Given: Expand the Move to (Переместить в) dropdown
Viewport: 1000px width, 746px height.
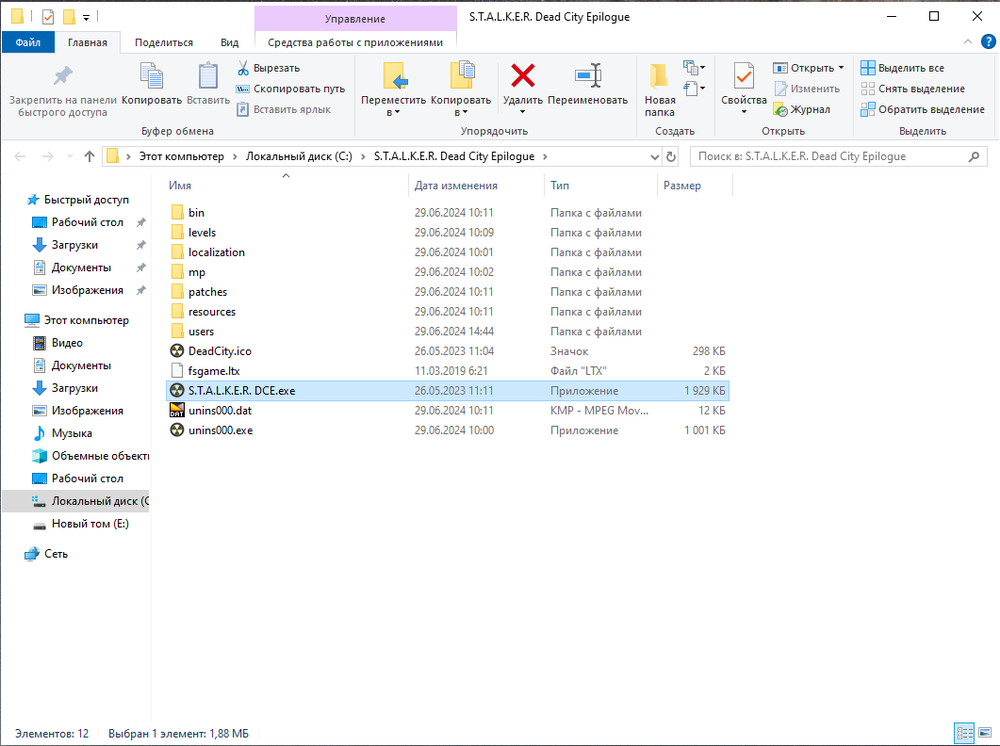Looking at the screenshot, I should (393, 112).
